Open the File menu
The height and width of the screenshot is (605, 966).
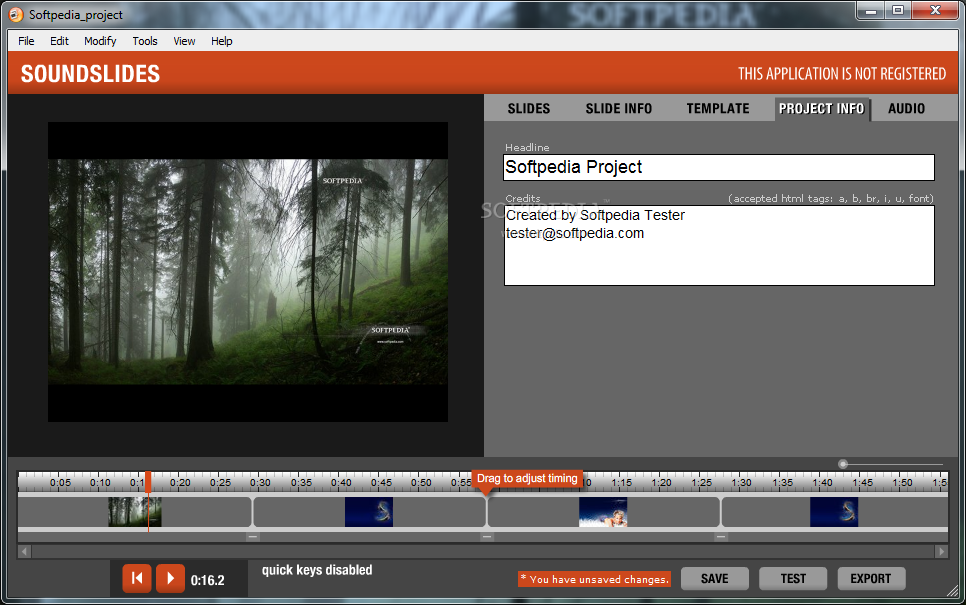tap(26, 41)
